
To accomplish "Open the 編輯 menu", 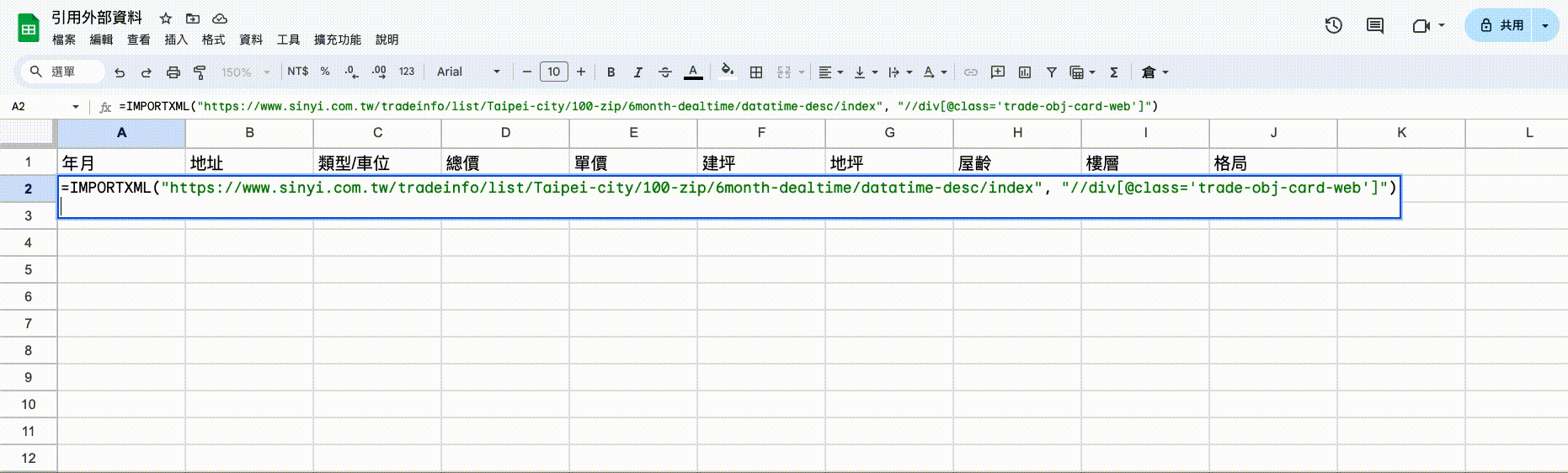I will click(x=101, y=40).
